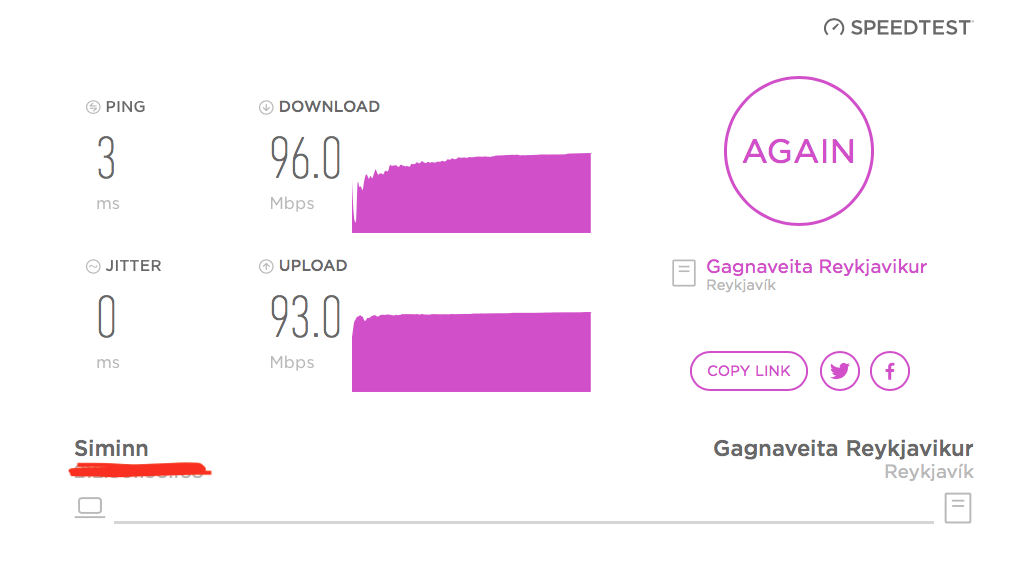Click the server icon at bottom right
Screen dimensions: 1016x570
[x=958, y=507]
